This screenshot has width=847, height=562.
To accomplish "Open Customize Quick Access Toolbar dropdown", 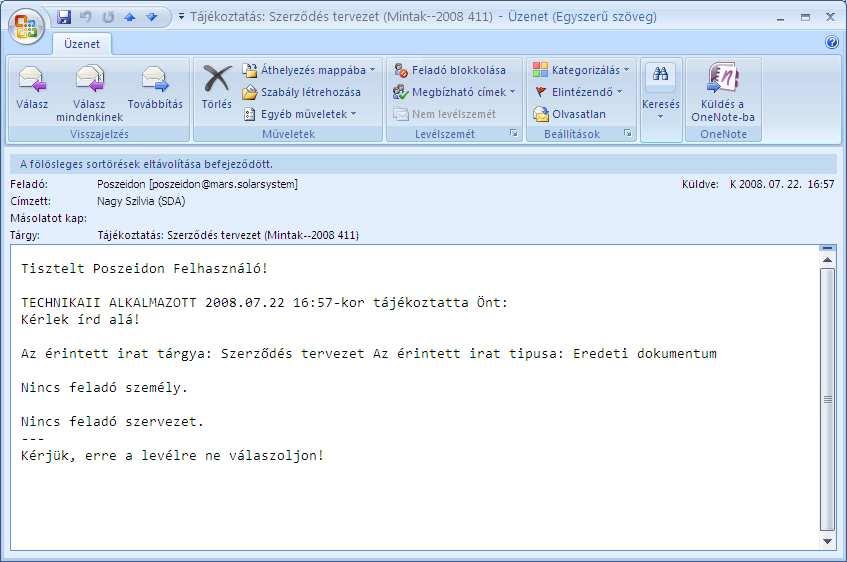I will pyautogui.click(x=181, y=17).
